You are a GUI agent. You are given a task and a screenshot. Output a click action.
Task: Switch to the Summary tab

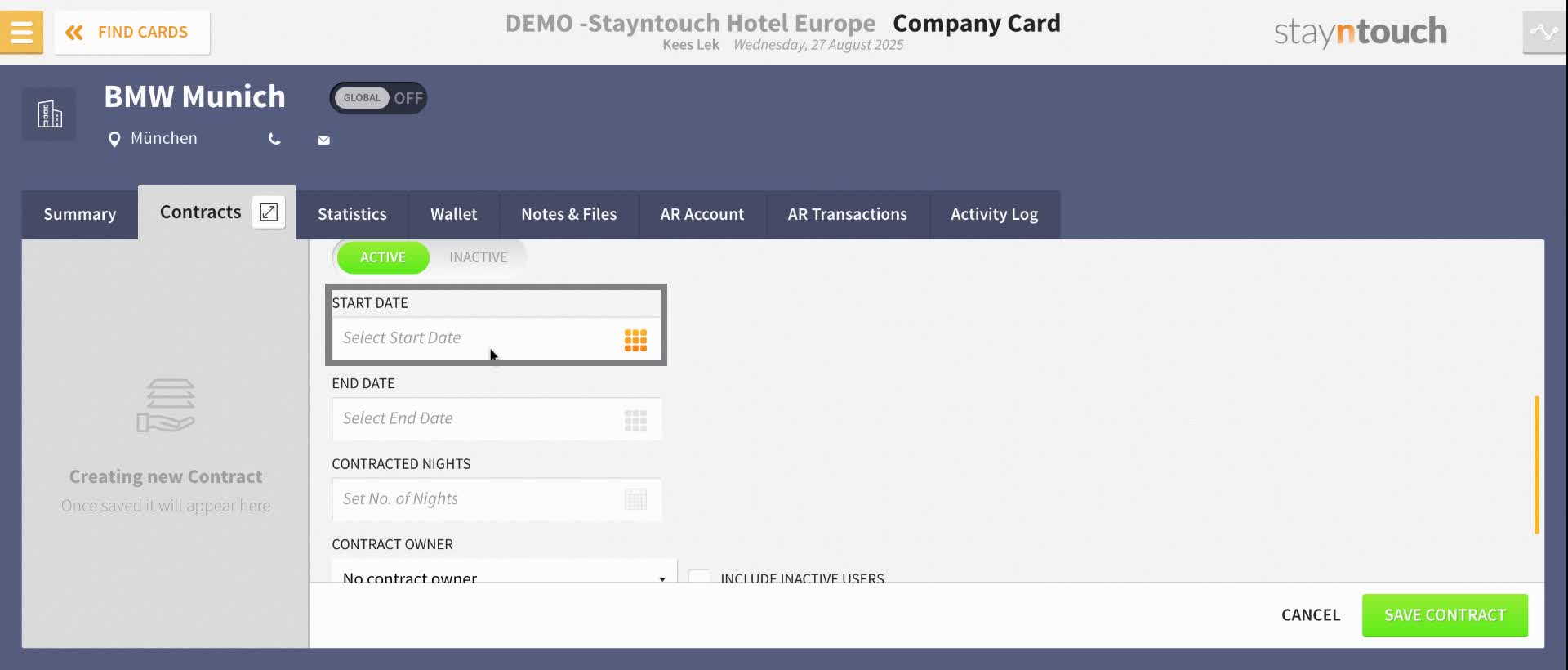click(80, 214)
